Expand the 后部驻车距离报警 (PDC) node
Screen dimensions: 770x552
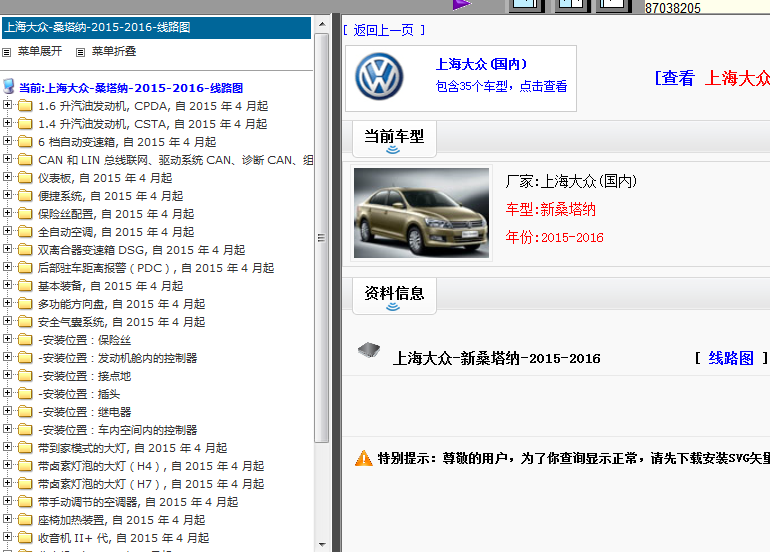click(x=7, y=267)
